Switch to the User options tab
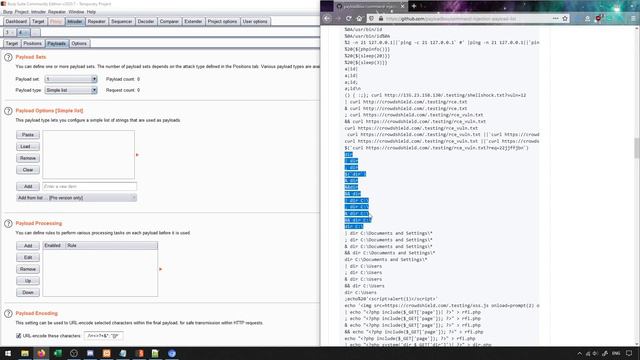 pos(255,22)
